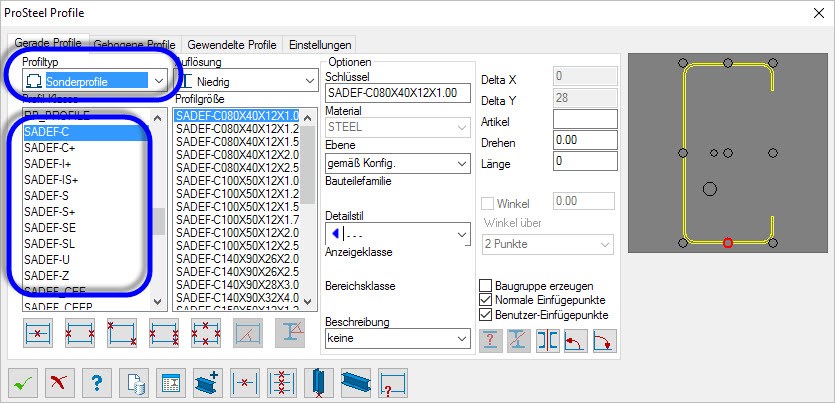835x403 pixels.
Task: Open the Beschreibung keine dropdown
Action: [398, 338]
